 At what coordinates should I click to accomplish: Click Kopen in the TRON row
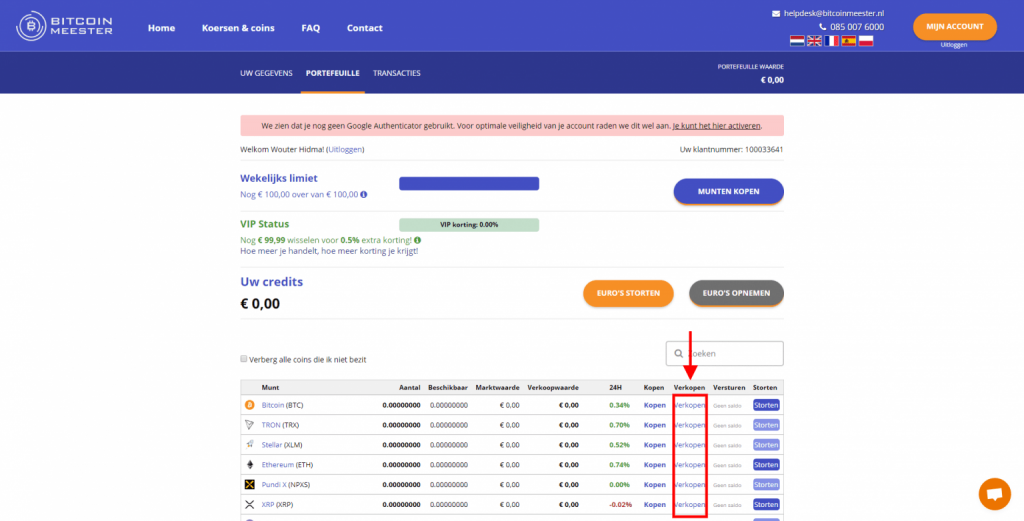[x=654, y=425]
